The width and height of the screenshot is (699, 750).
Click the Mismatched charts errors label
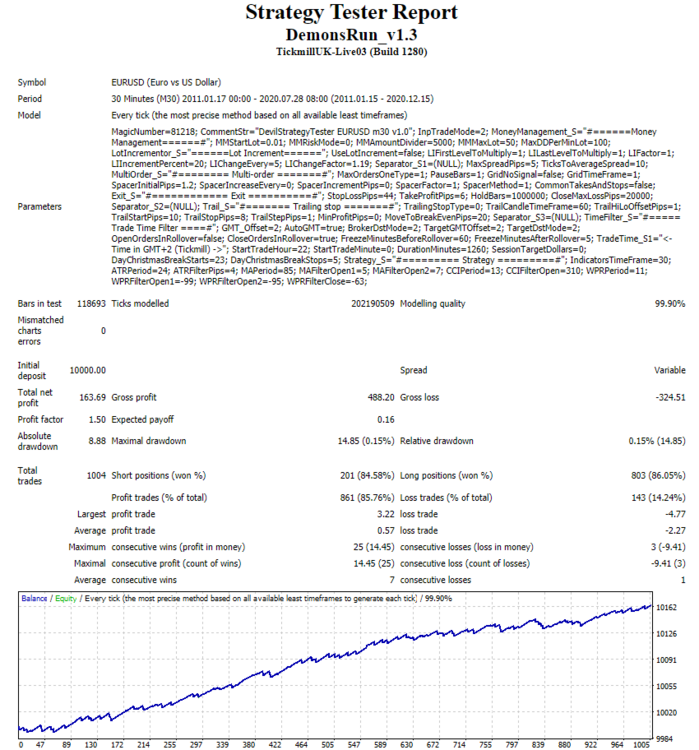[41, 331]
